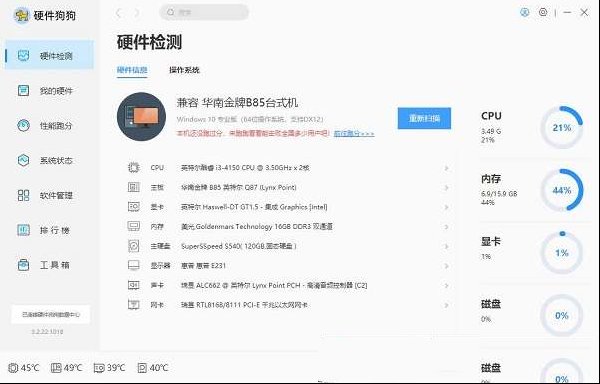
Task: Click the first 磁盘 0% usage ring
Action: tap(561, 316)
